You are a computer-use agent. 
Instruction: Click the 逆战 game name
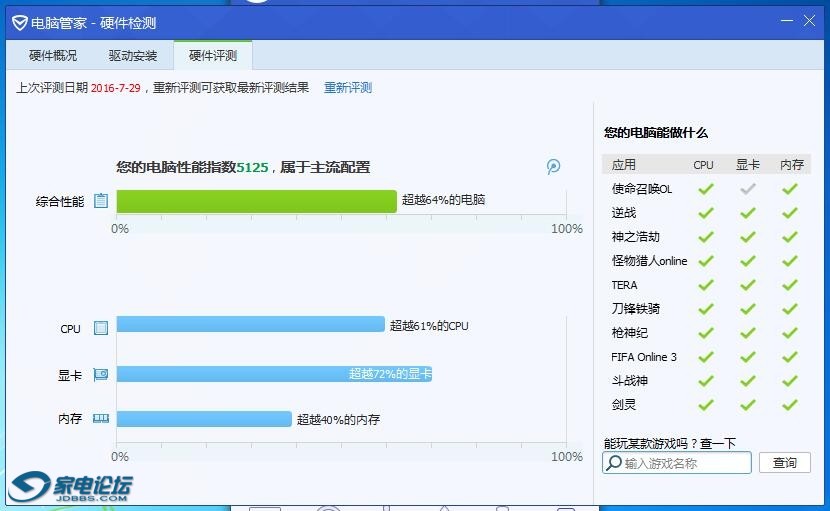click(624, 213)
